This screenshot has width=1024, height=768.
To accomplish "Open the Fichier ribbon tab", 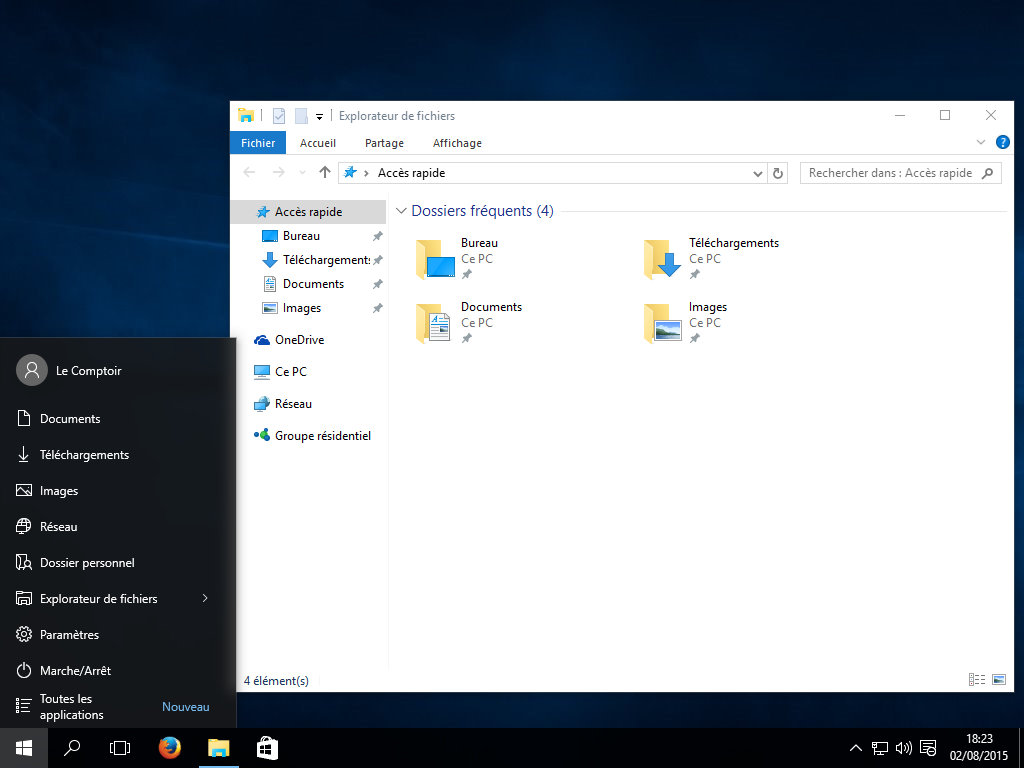I will [258, 143].
